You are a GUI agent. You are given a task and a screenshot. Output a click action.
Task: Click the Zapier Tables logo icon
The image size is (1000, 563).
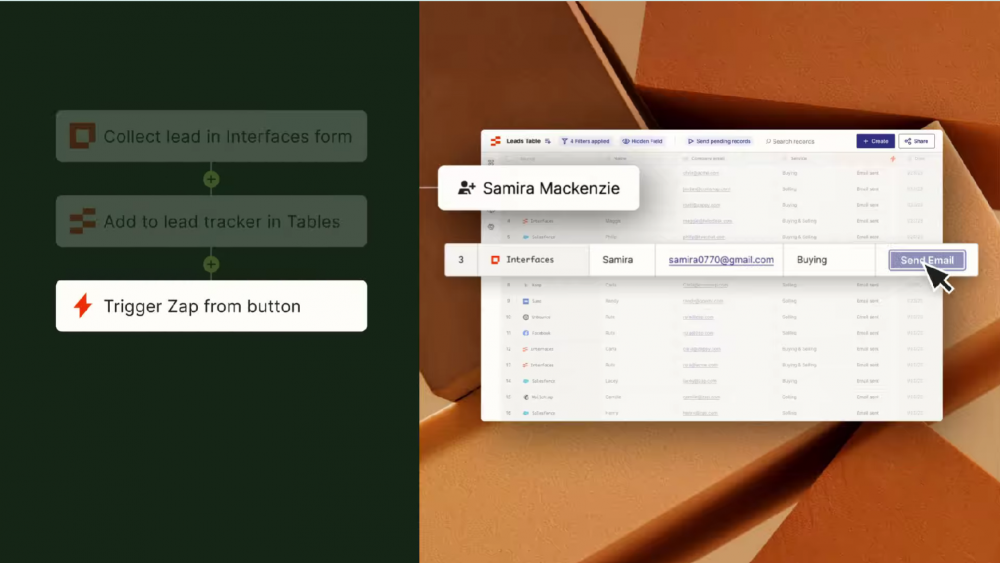tap(495, 141)
